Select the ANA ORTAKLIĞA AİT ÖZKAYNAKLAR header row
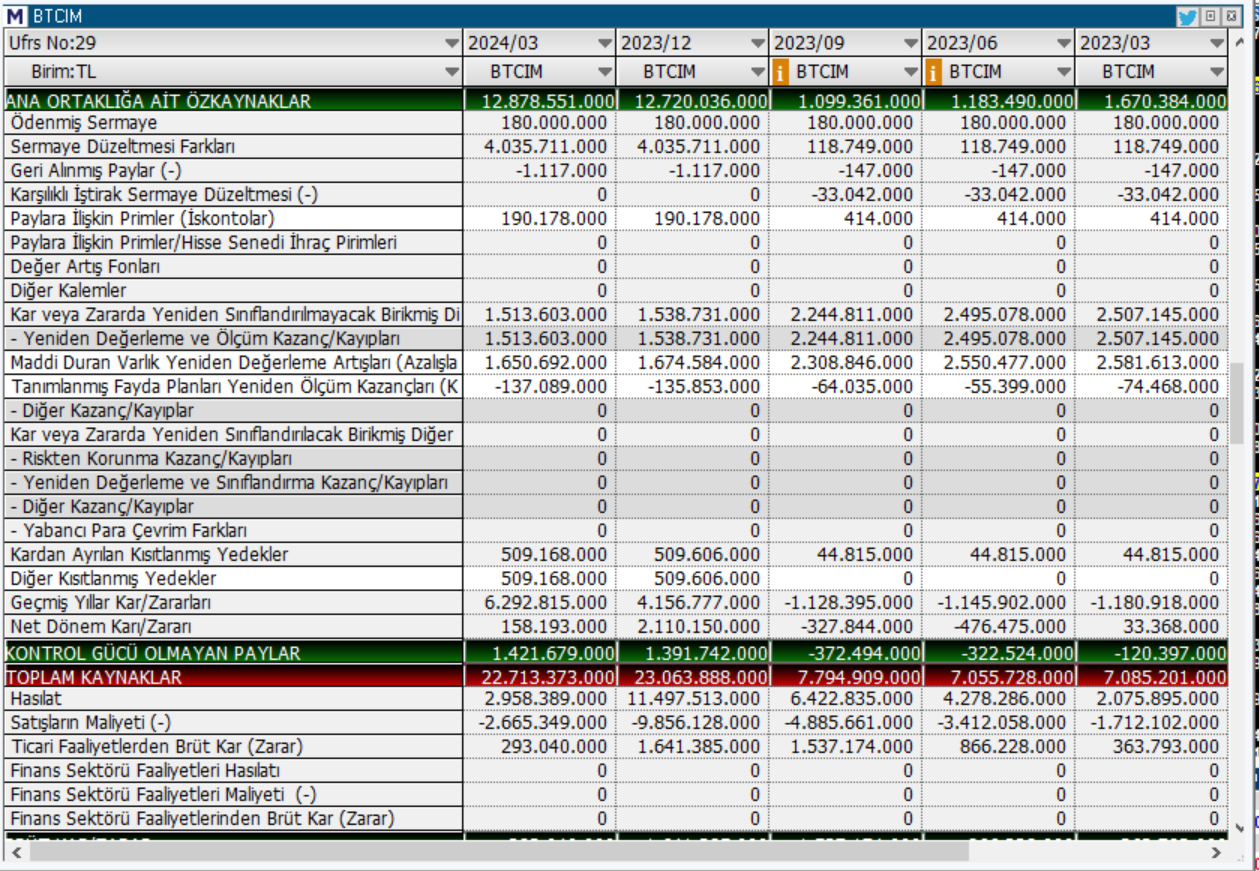 [234, 100]
